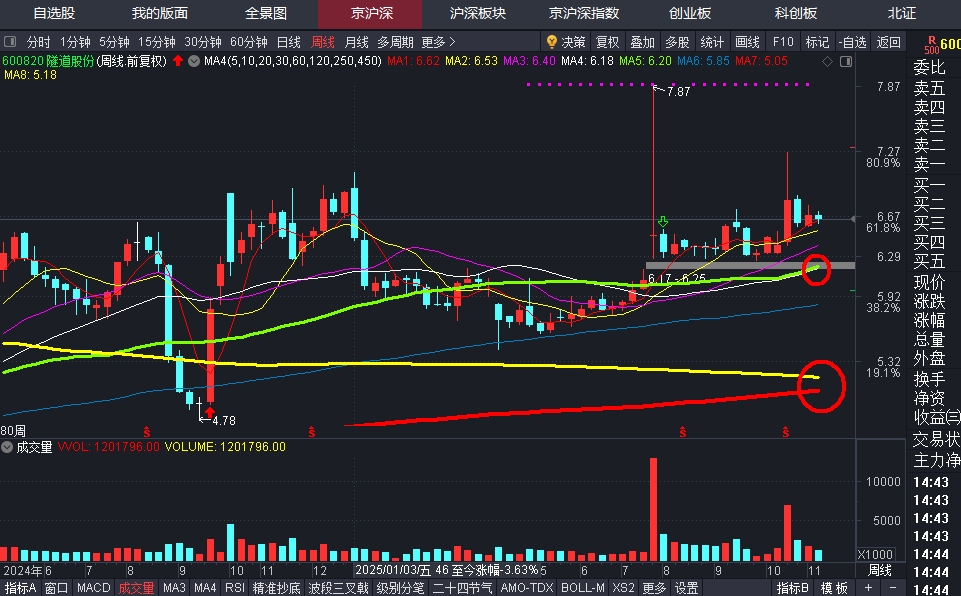Open 更多 indicators in bottom bar
The width and height of the screenshot is (961, 596).
pos(654,588)
